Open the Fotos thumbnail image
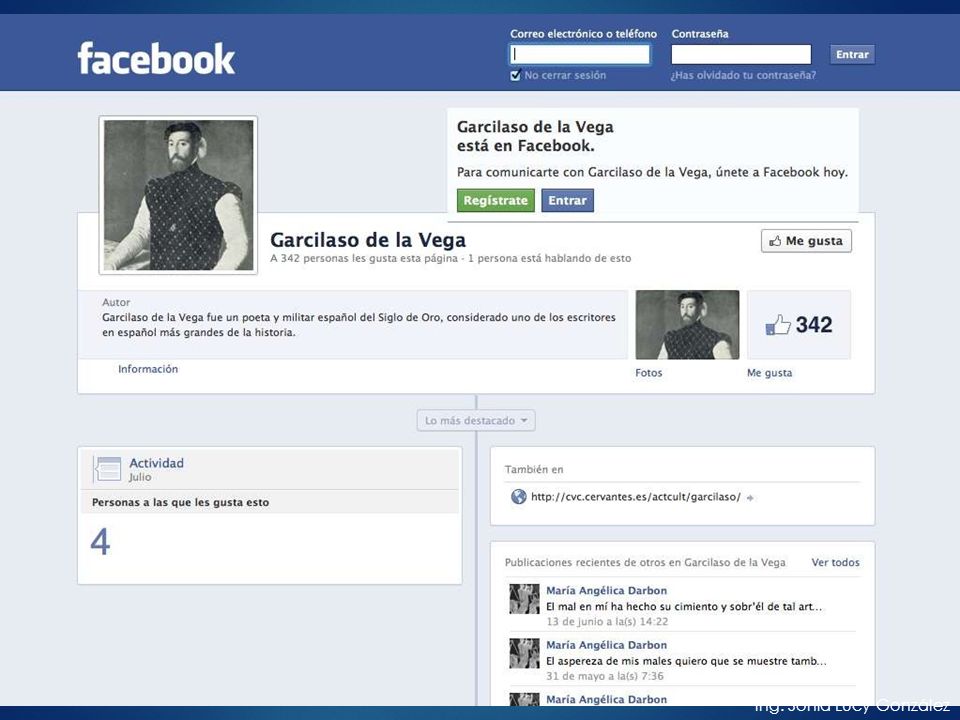 point(687,324)
